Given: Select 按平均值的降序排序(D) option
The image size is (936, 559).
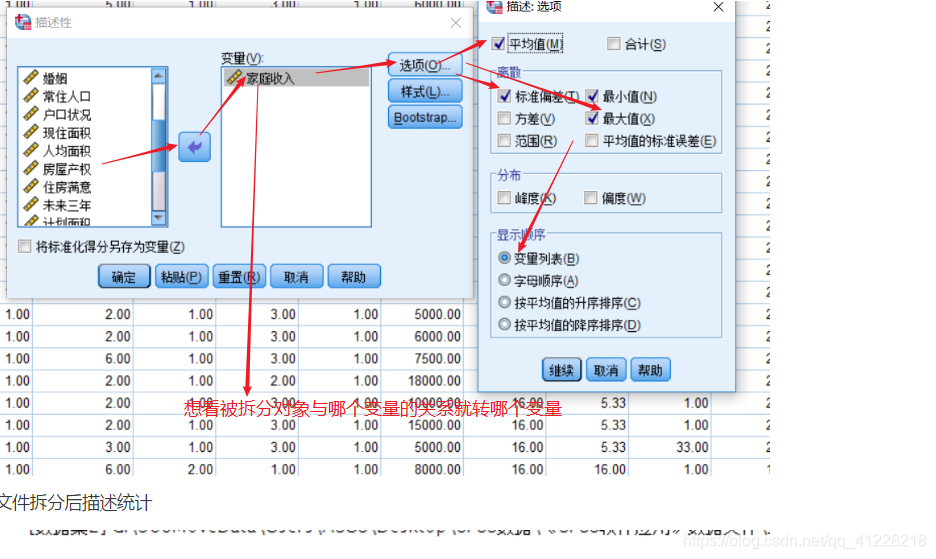Looking at the screenshot, I should (x=504, y=324).
